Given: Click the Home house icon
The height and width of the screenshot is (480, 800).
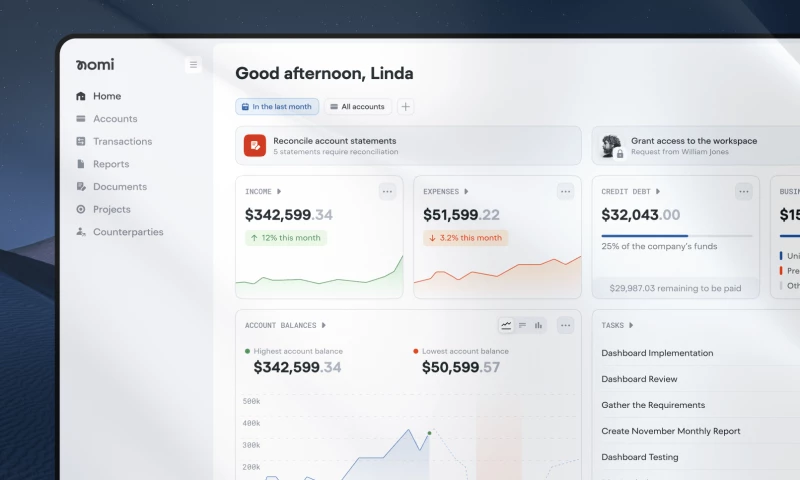Looking at the screenshot, I should tap(81, 96).
